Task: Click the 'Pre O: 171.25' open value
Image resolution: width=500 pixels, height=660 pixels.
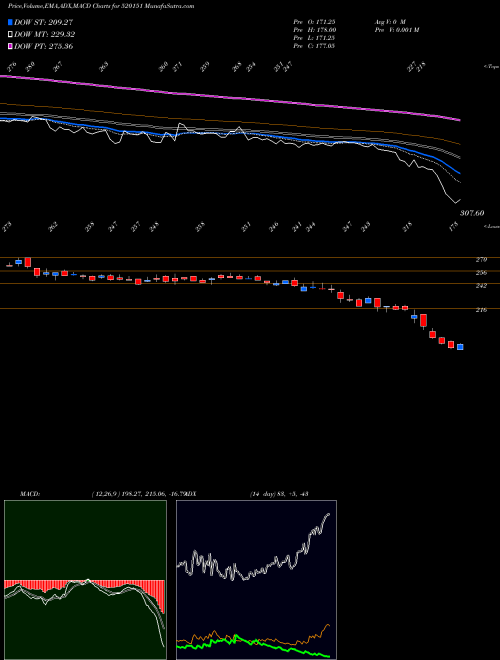Action: coord(314,21)
